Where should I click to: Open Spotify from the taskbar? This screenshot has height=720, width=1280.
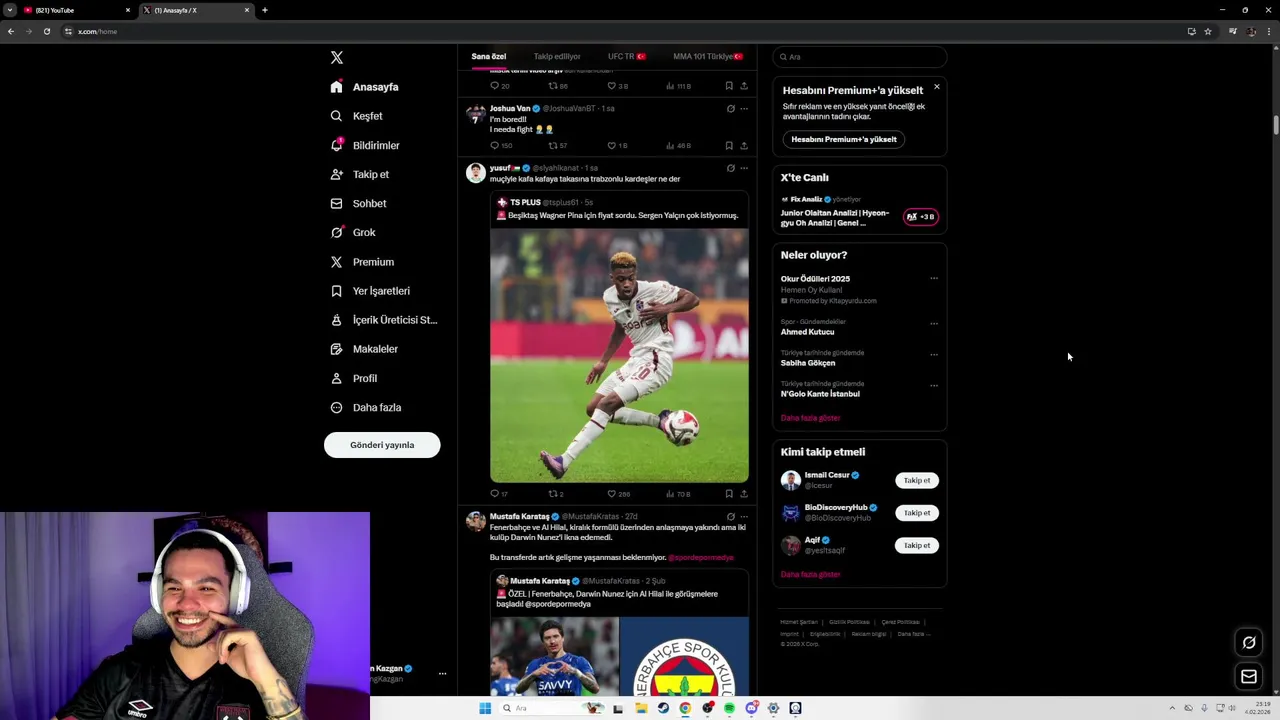coord(729,708)
